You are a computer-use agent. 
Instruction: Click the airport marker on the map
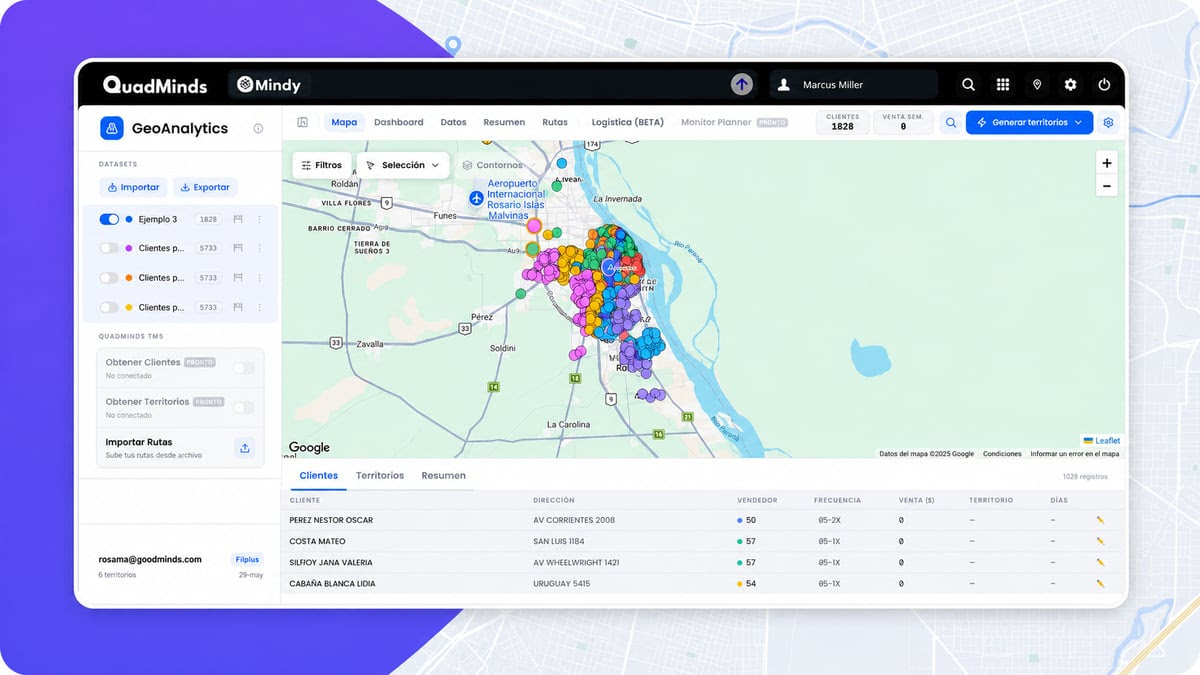point(475,198)
